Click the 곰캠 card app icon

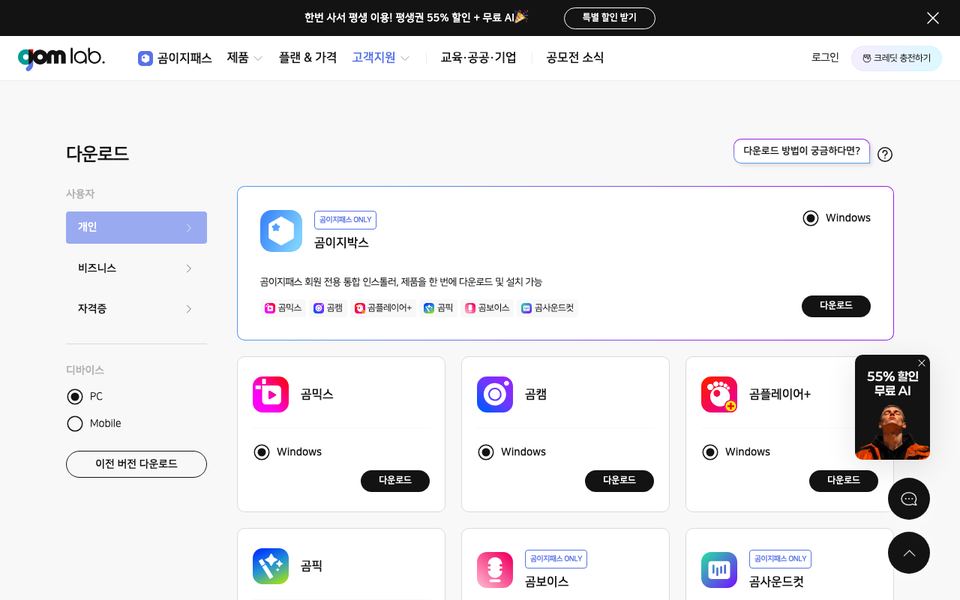tap(495, 394)
